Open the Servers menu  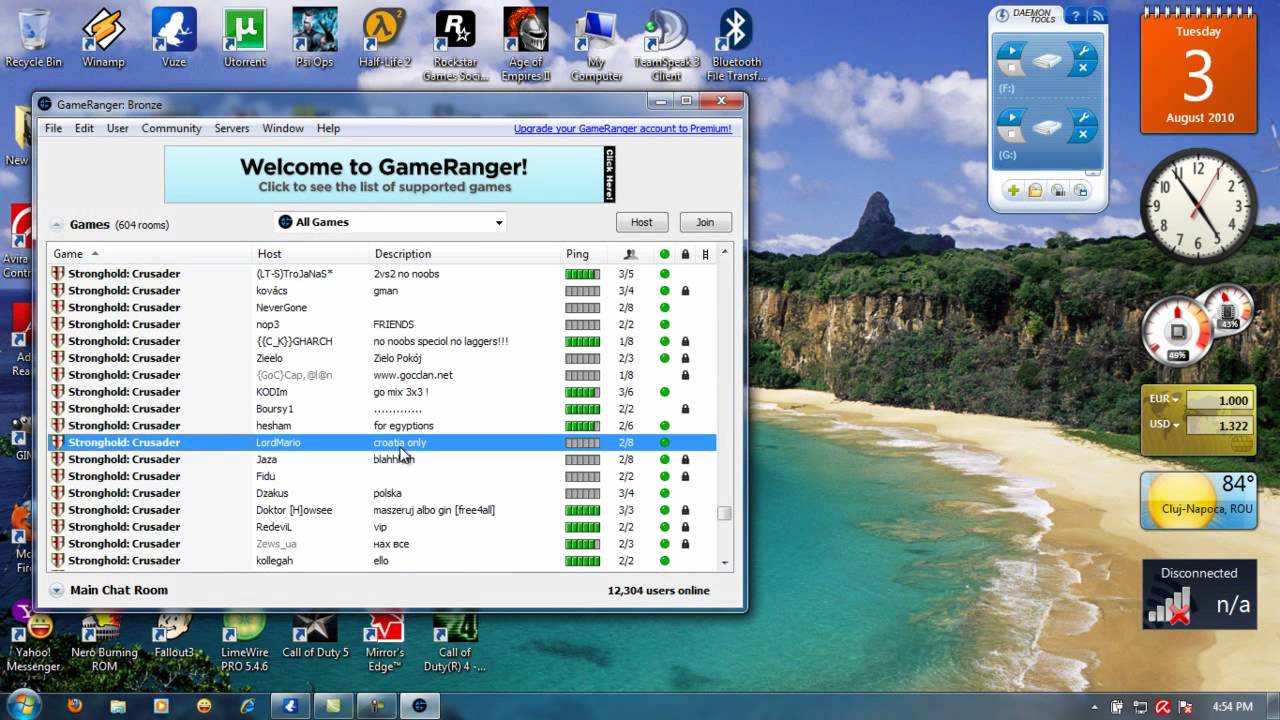232,128
